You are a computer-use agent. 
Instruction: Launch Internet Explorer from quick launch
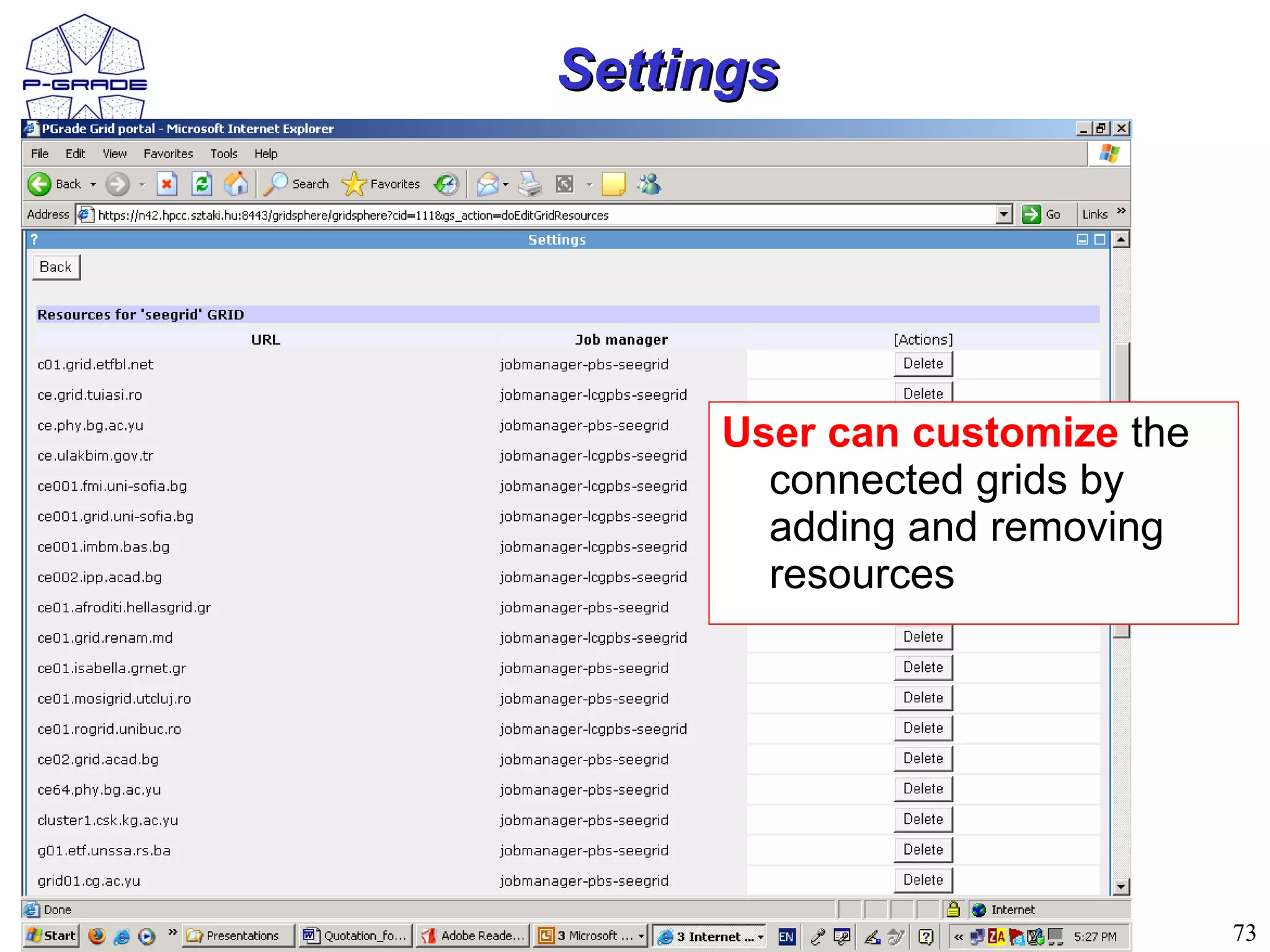coord(122,936)
